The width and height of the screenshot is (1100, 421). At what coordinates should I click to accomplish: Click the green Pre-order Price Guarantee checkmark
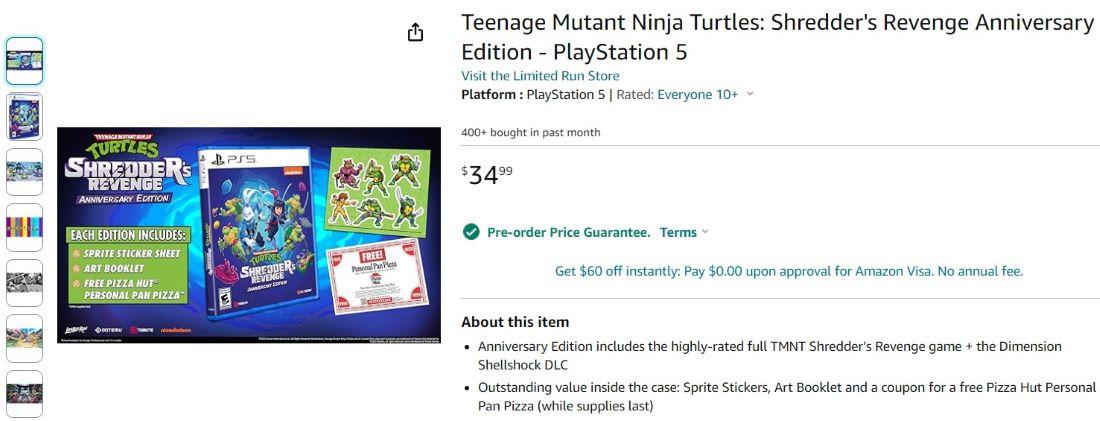coord(471,232)
